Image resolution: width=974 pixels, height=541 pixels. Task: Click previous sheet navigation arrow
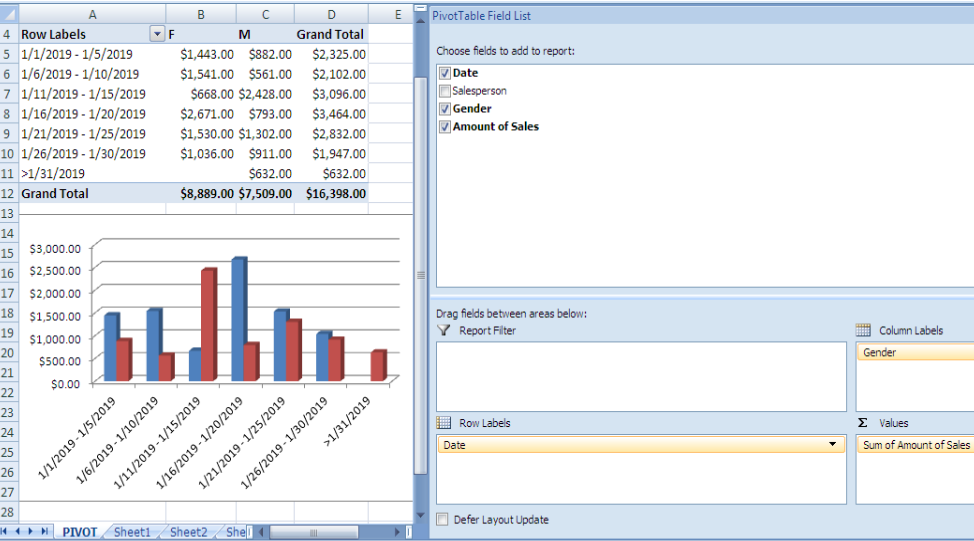17,532
